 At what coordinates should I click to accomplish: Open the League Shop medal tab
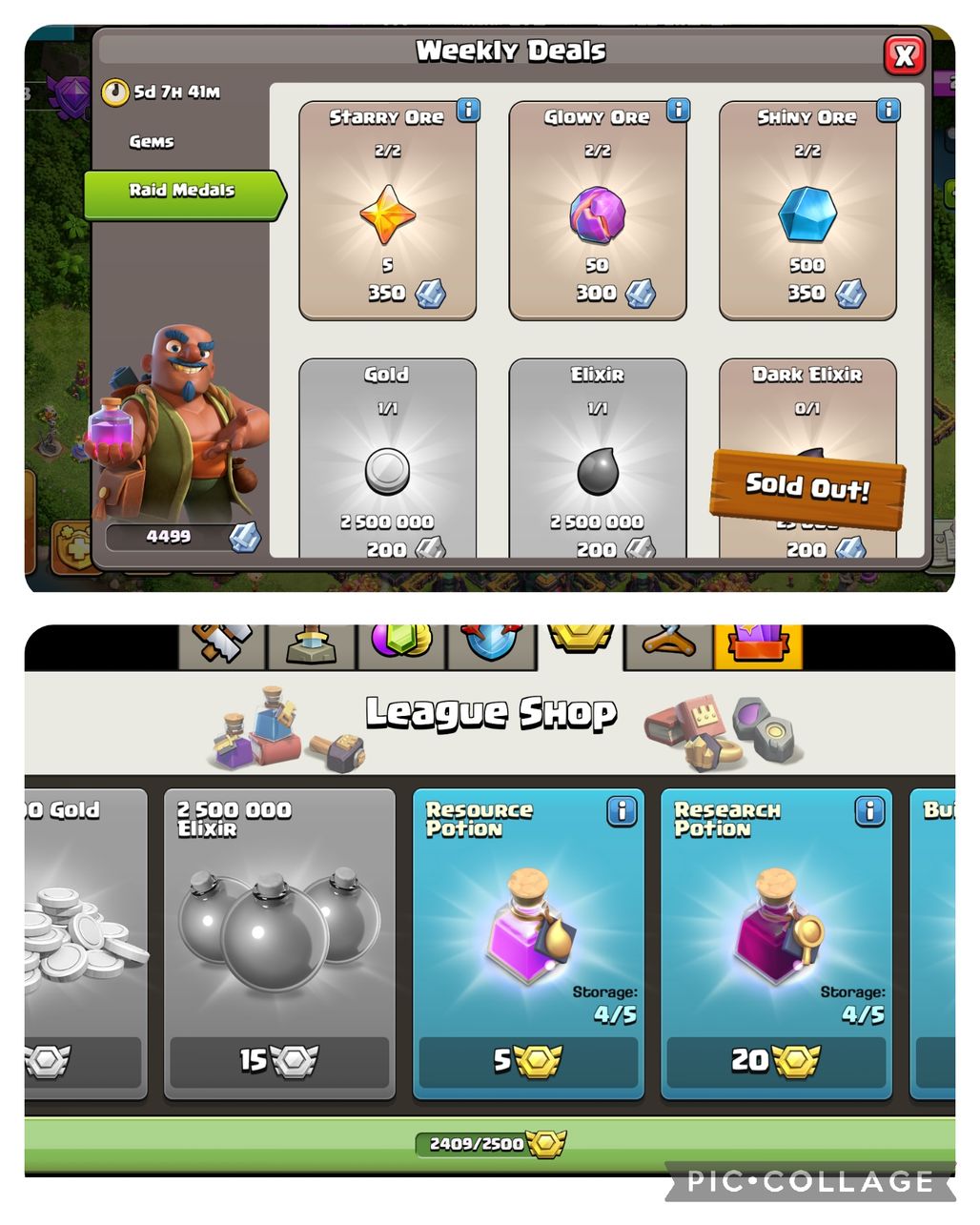tap(581, 644)
